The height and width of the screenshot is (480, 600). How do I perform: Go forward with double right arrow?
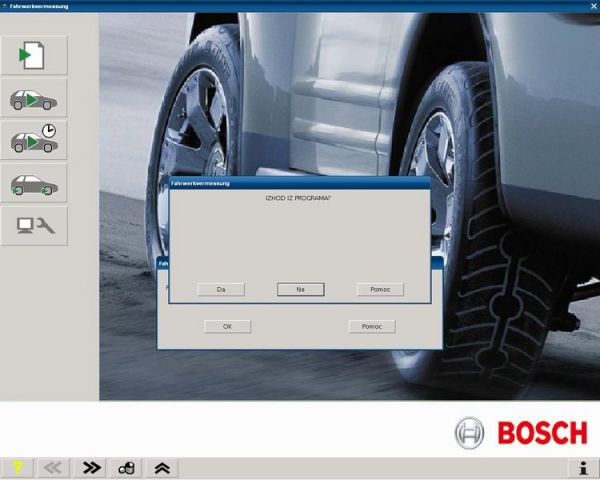tap(91, 468)
